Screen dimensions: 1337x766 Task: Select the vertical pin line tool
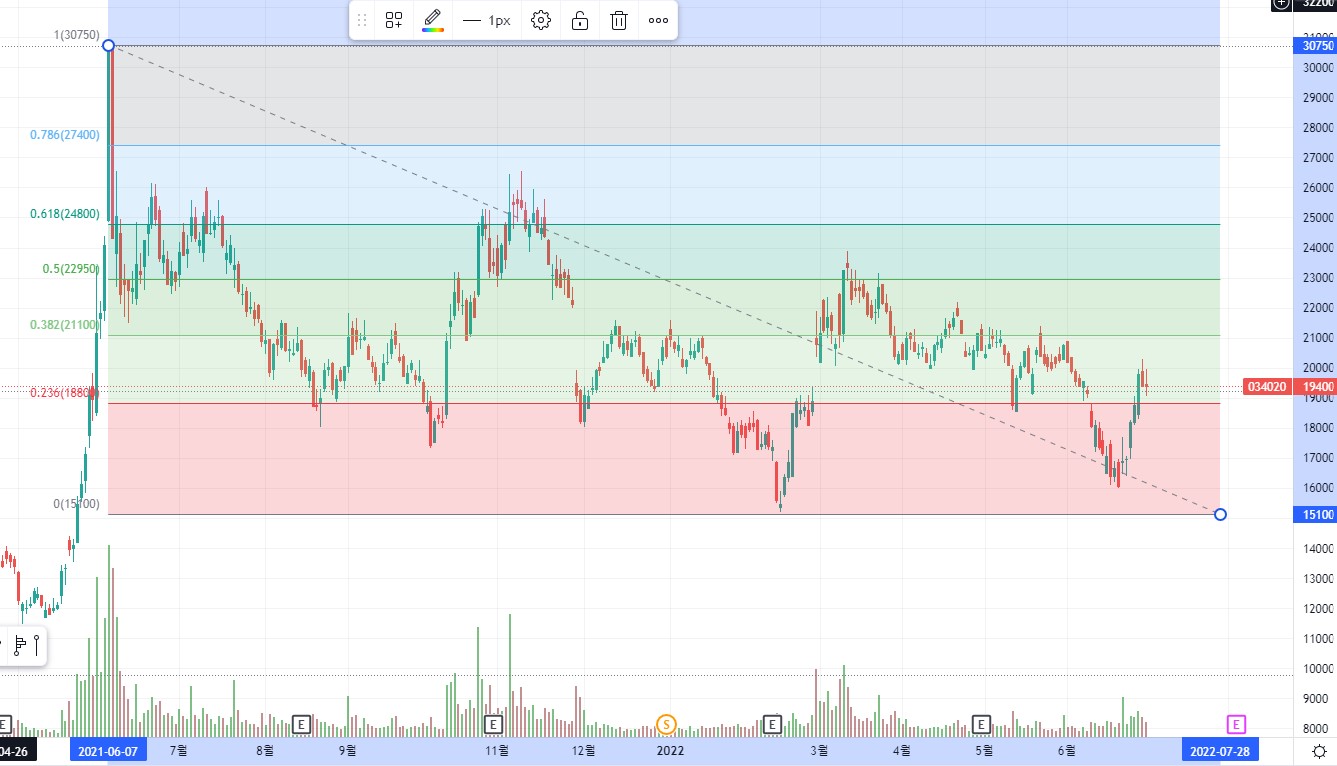point(37,645)
